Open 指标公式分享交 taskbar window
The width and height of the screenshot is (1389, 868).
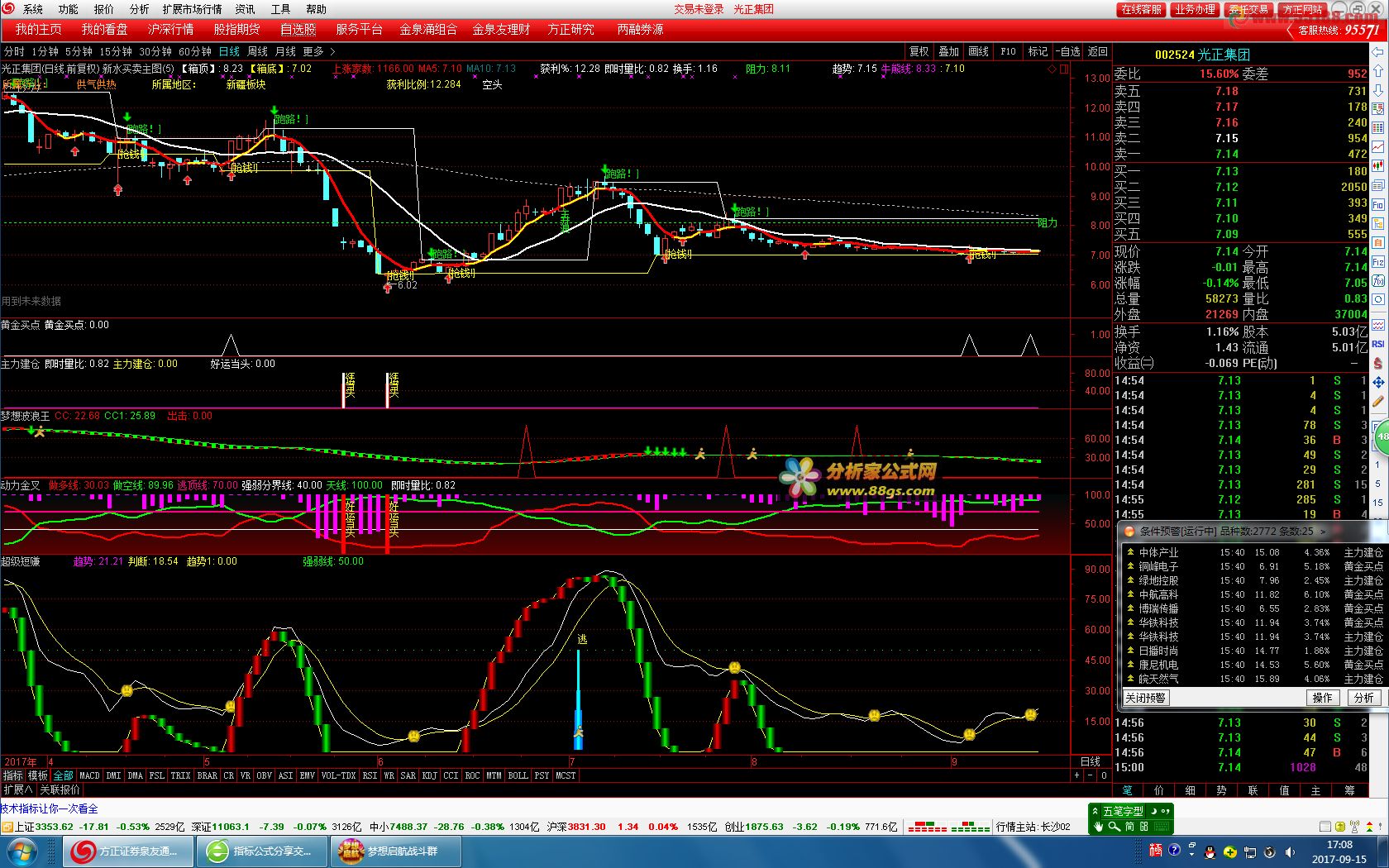pos(263,851)
